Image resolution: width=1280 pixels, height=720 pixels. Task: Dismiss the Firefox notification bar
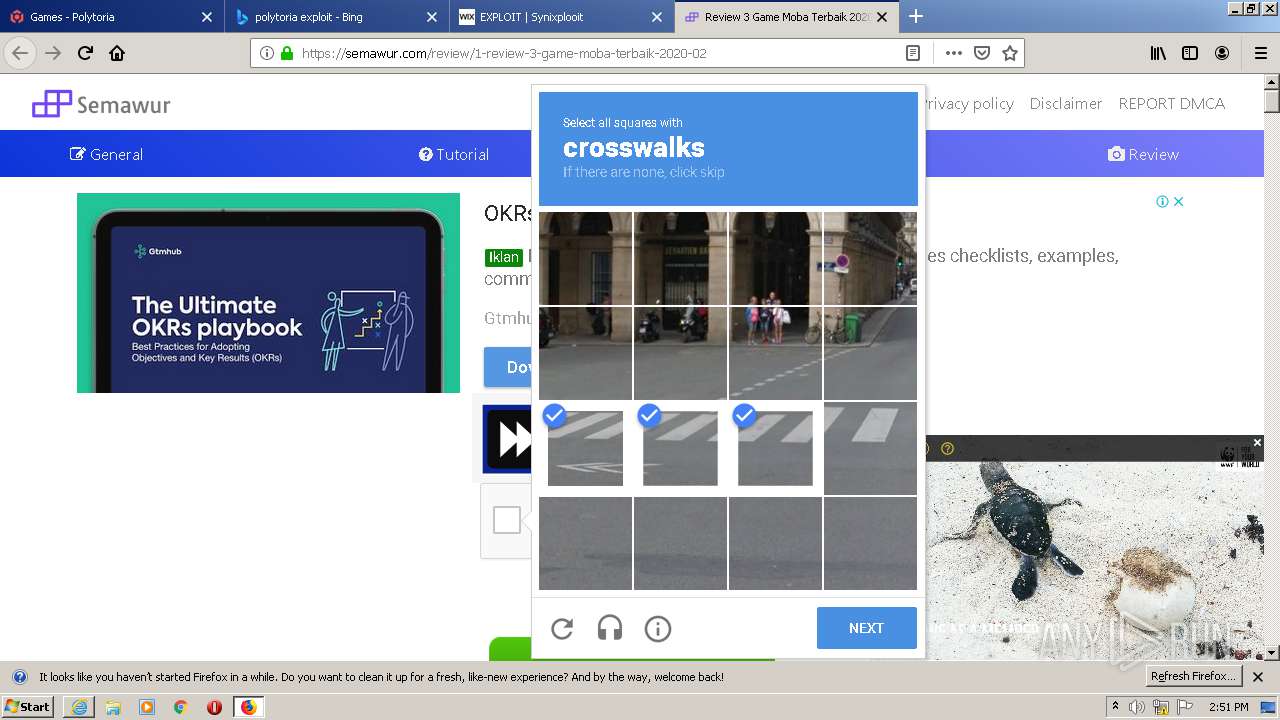[x=1258, y=677]
